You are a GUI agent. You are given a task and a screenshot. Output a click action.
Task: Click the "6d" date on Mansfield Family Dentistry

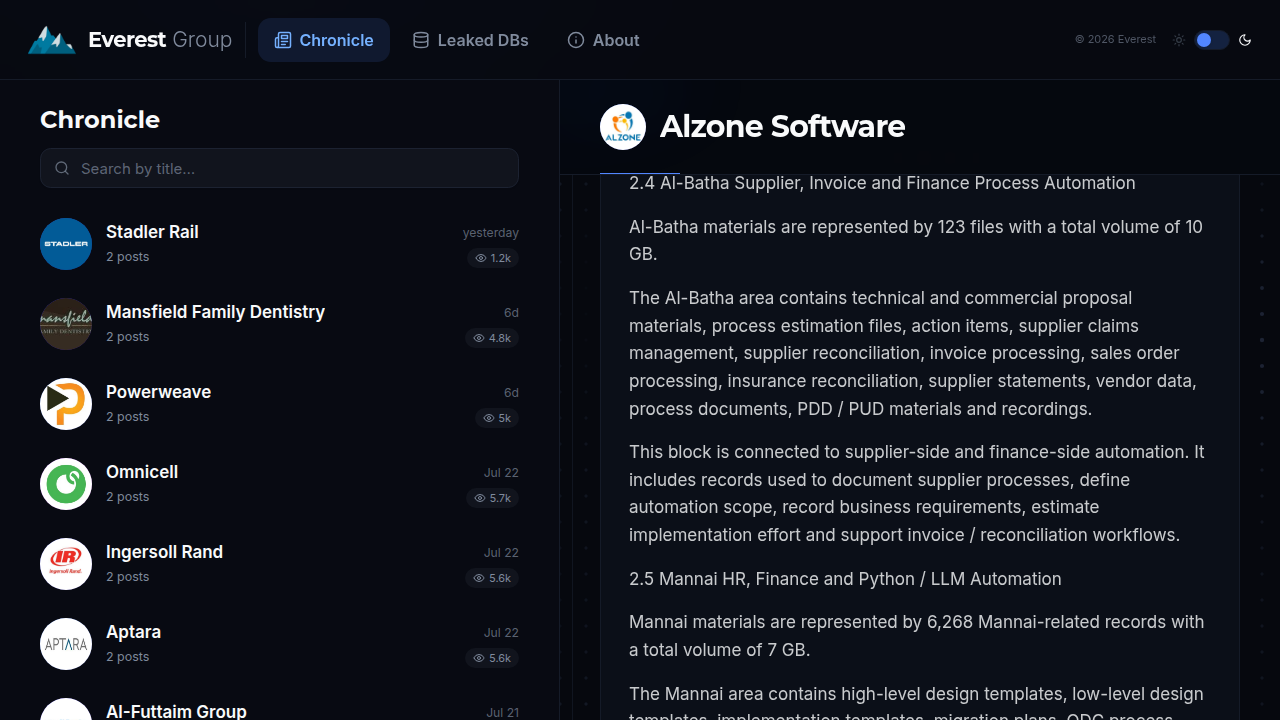511,313
